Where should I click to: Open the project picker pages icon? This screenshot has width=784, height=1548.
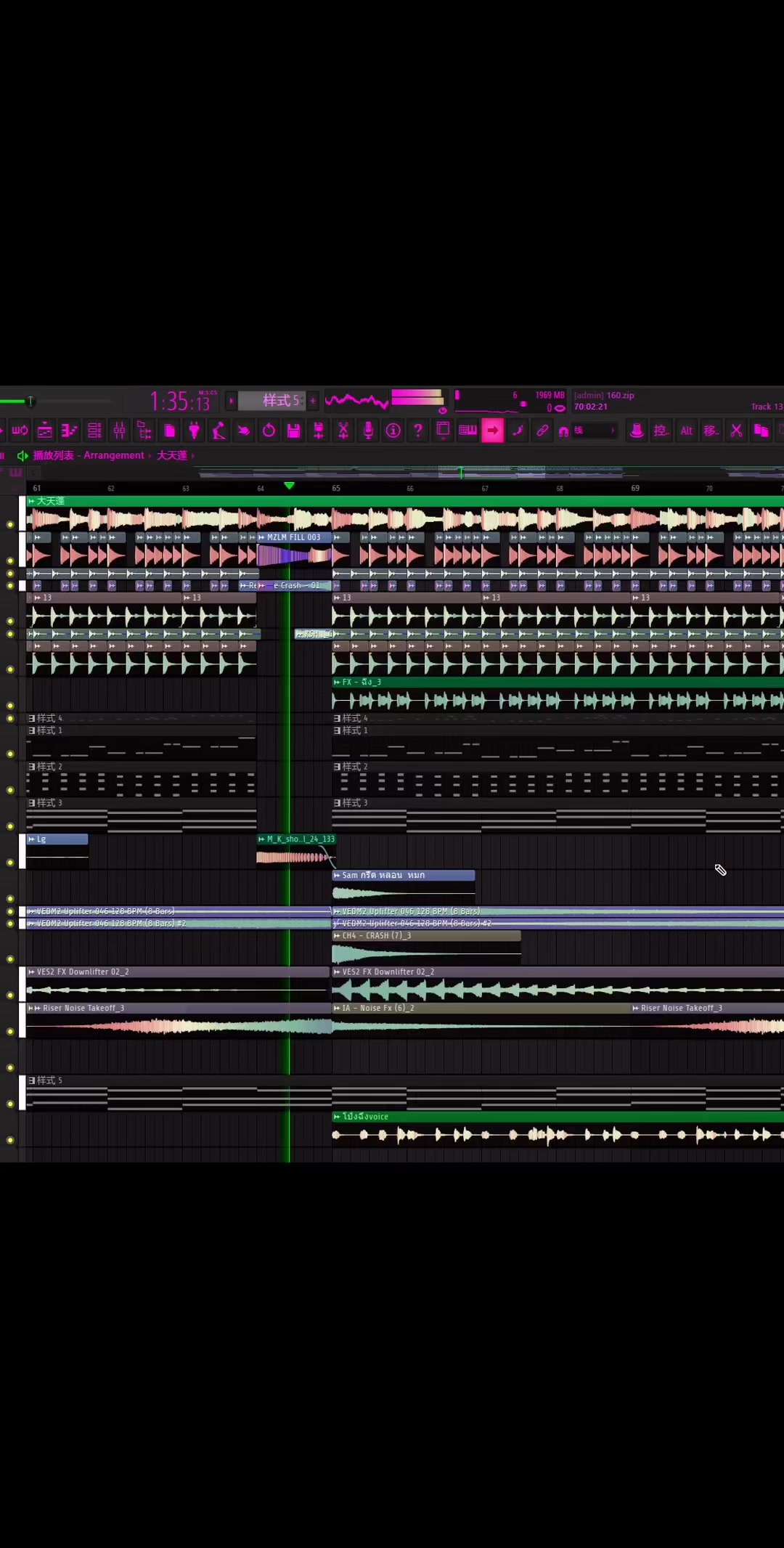point(169,431)
